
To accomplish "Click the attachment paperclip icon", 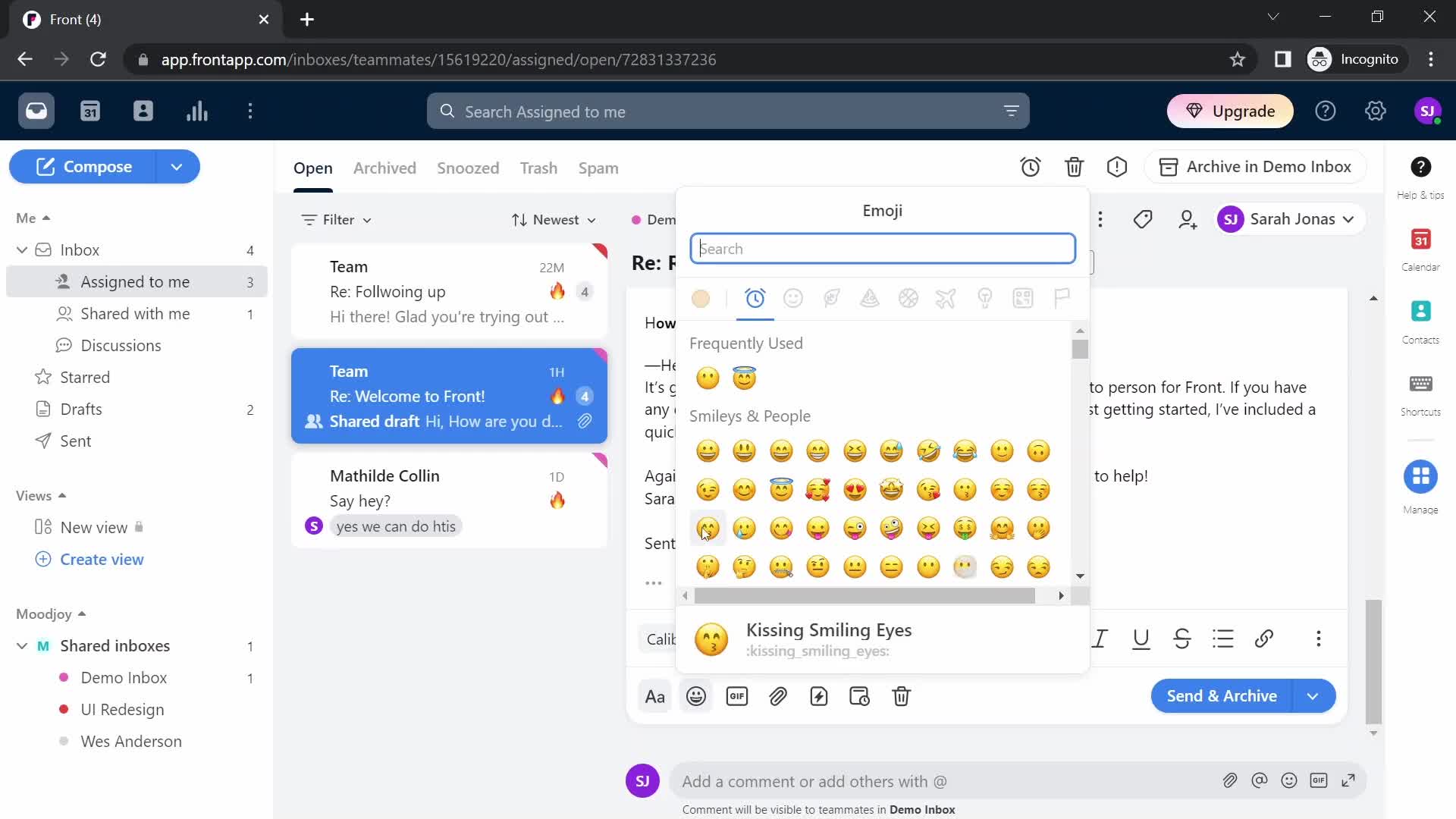I will (x=779, y=695).
